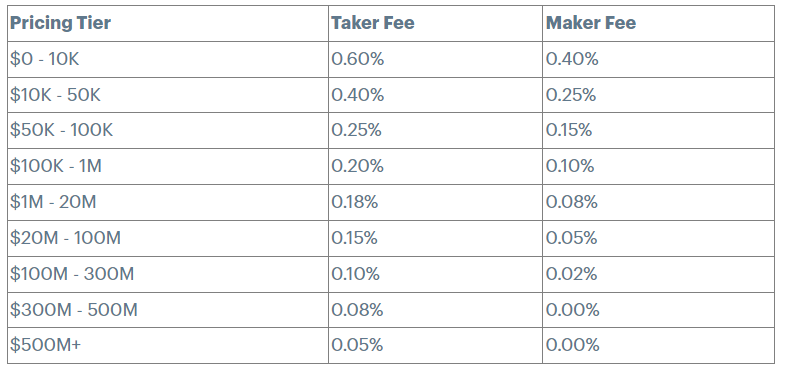Select the $100K - 1M tier cell
790x369 pixels.
click(168, 166)
